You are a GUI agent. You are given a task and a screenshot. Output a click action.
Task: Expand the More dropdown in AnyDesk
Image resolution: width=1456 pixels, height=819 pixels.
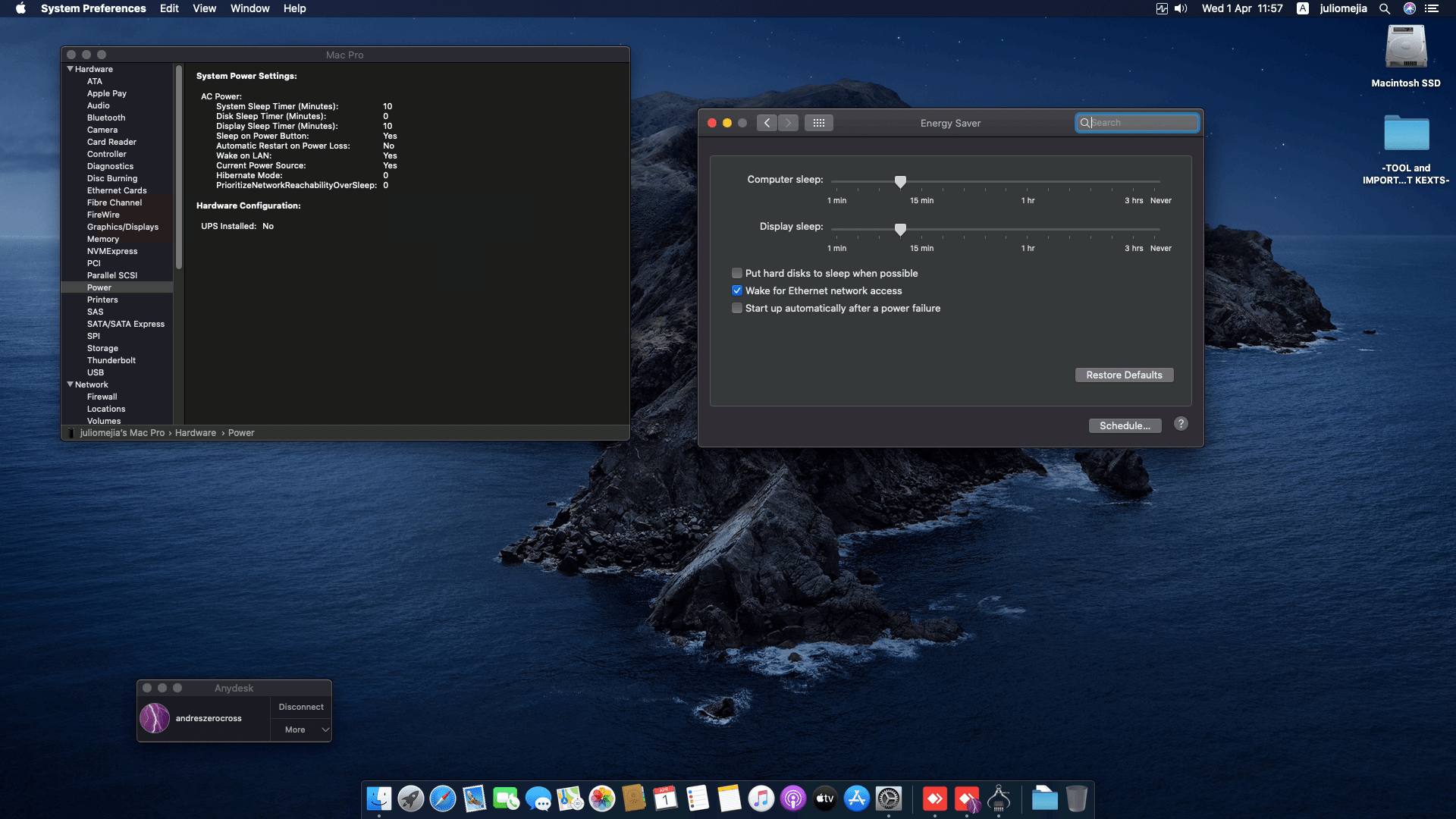300,730
